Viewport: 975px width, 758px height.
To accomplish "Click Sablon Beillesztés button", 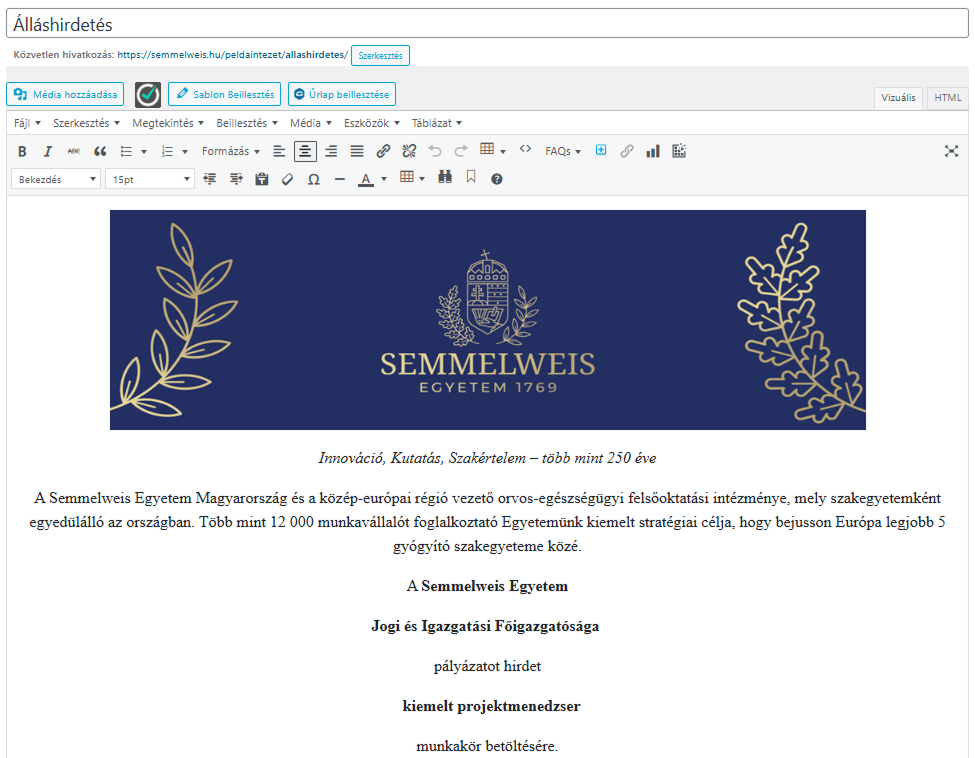I will (224, 95).
